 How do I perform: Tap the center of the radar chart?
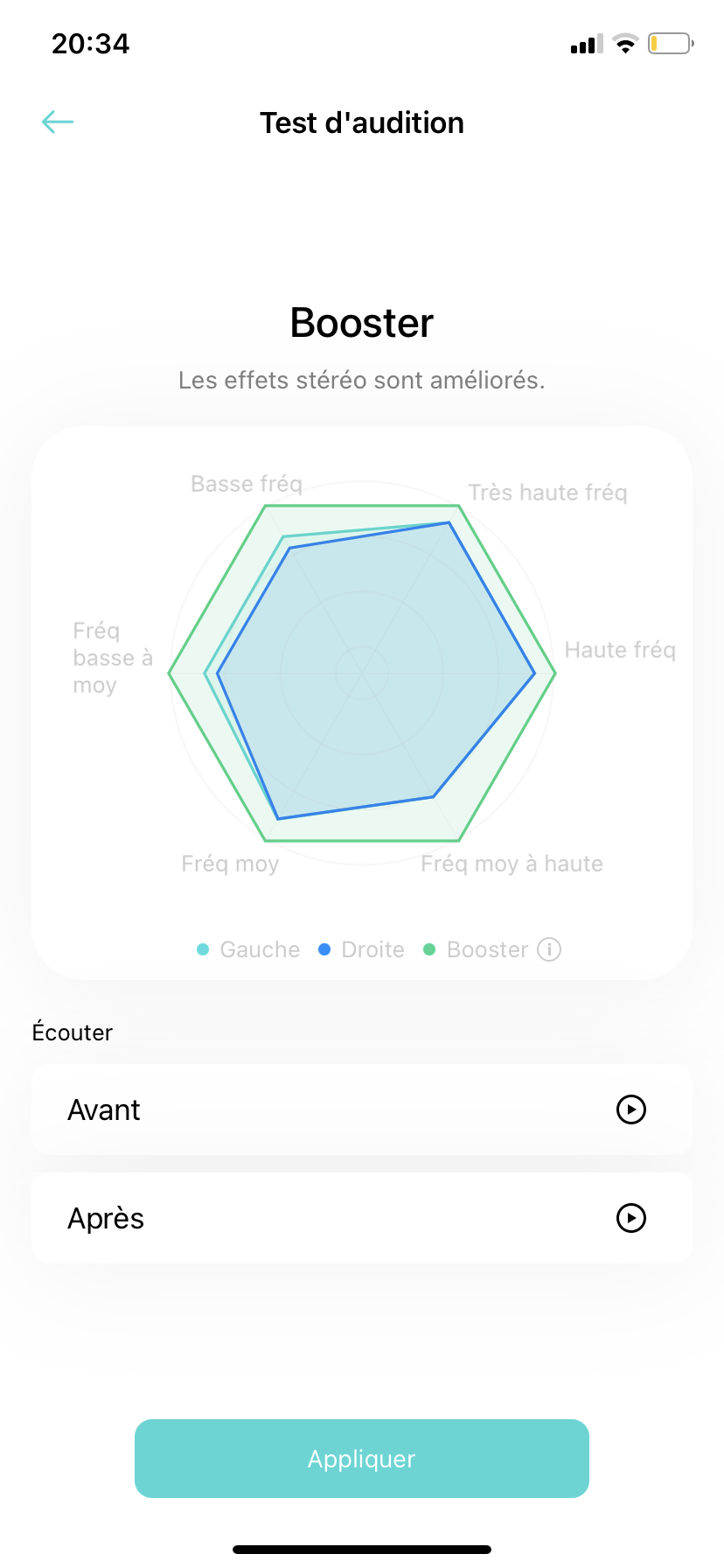click(x=362, y=673)
